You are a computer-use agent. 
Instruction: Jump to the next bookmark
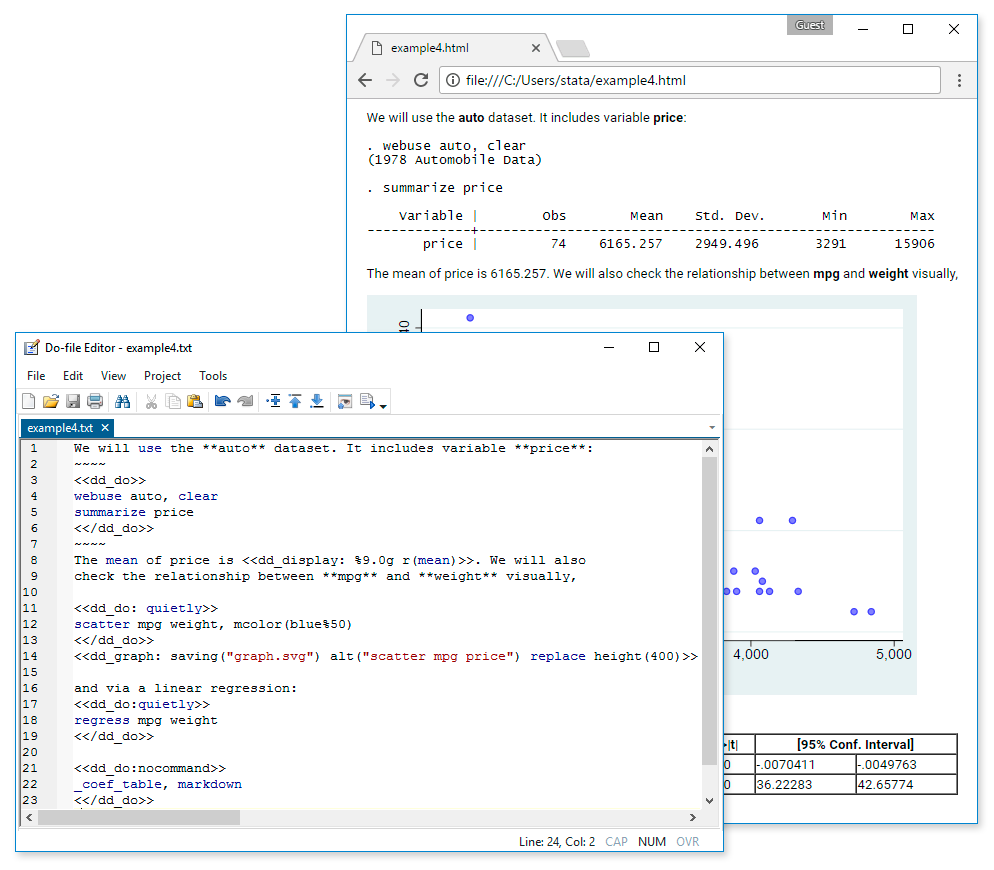click(x=317, y=400)
